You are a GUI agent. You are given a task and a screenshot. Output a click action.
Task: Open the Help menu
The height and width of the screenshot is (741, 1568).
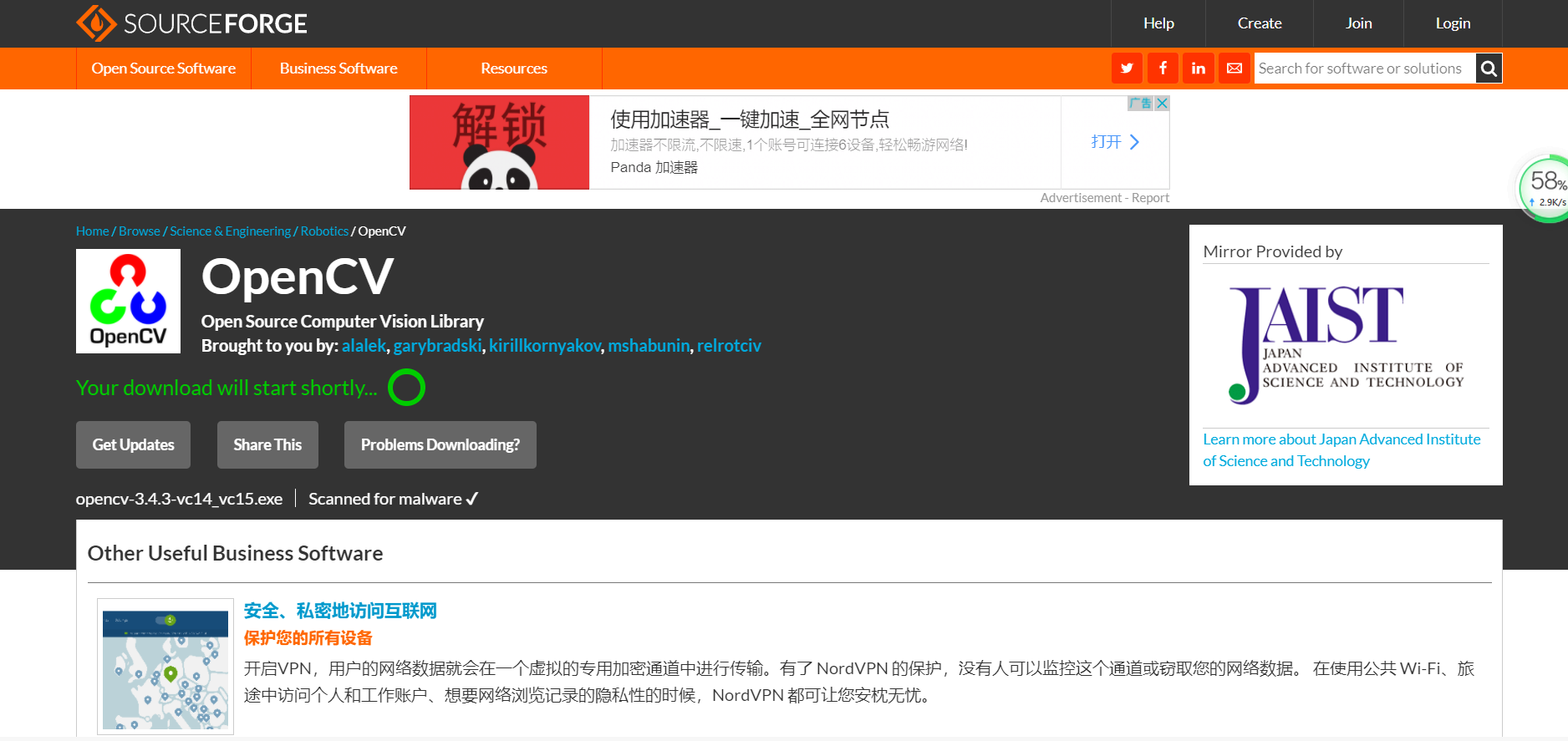point(1158,23)
